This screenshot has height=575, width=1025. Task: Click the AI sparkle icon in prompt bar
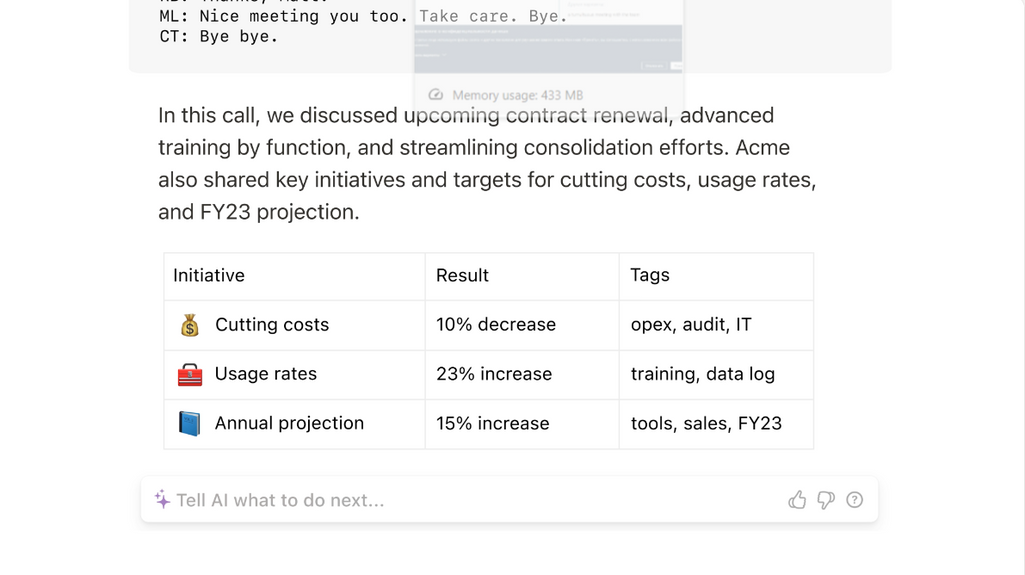pos(162,500)
